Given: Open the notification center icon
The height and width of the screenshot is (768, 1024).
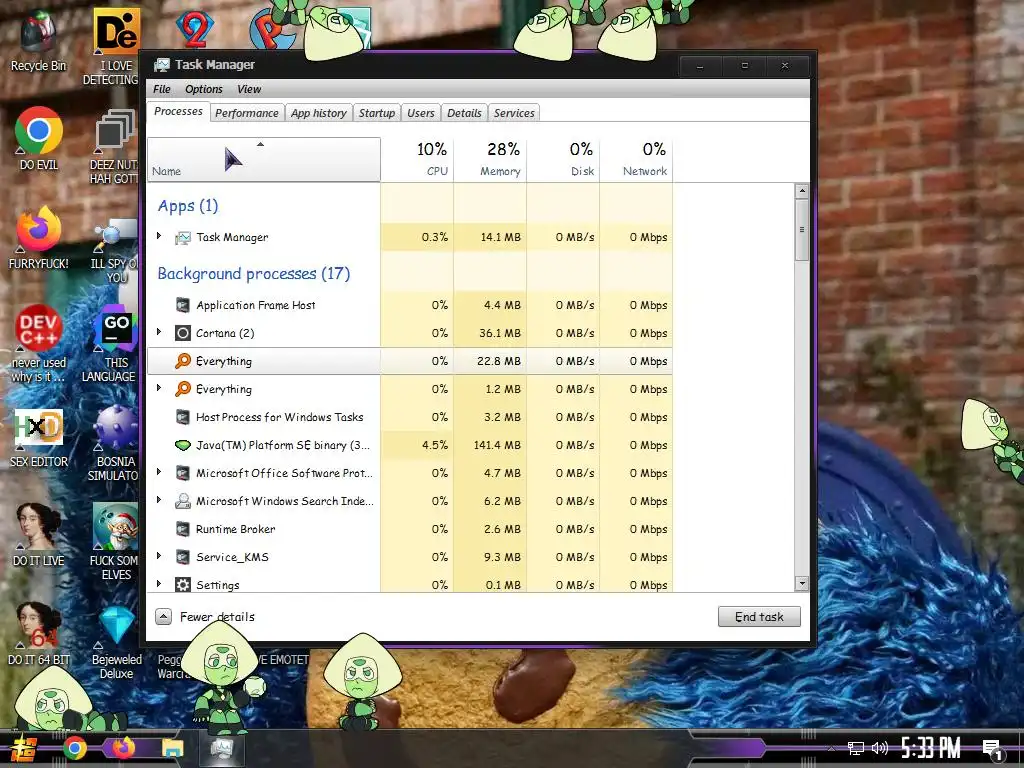Looking at the screenshot, I should pos(993,749).
